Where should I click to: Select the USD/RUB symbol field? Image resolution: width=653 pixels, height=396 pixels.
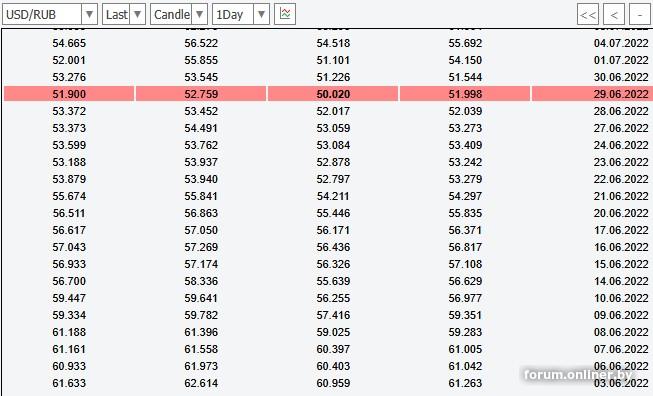click(x=42, y=15)
